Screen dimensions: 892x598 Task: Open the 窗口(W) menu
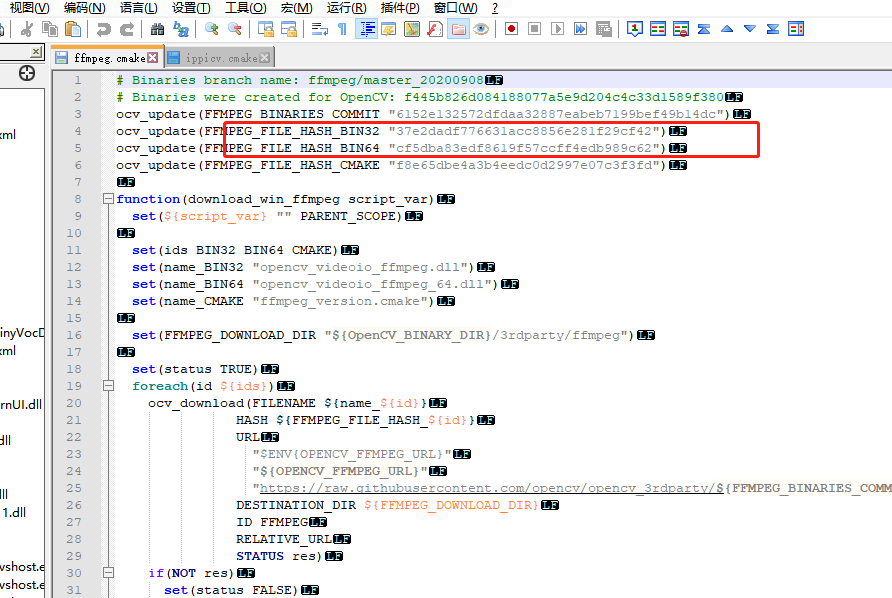455,8
